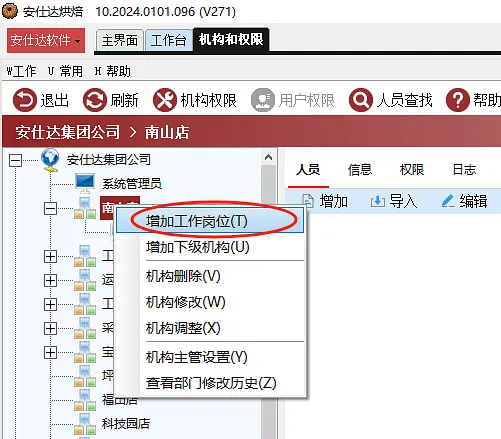Open the W工作 menu
Image resolution: width=501 pixels, height=439 pixels.
click(21, 71)
